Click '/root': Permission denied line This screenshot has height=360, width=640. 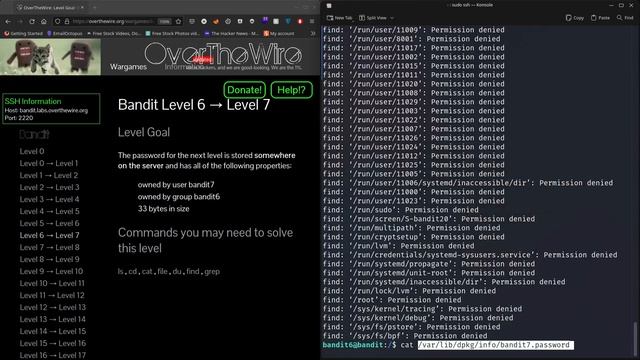(x=392, y=300)
